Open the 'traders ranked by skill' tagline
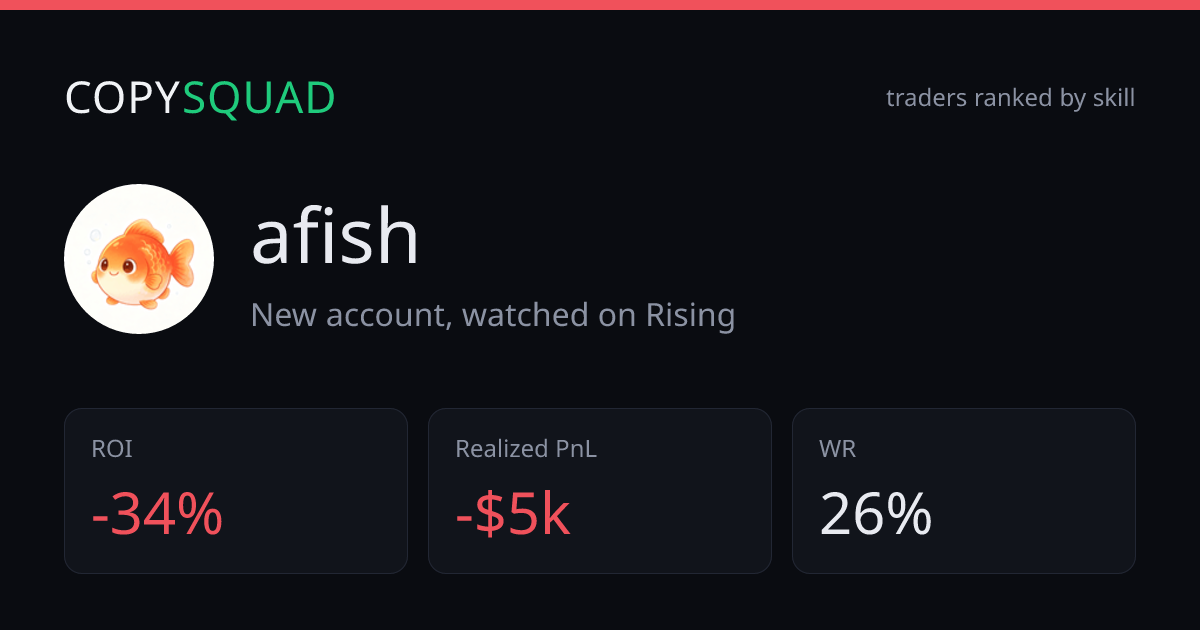The image size is (1200, 630). pos(1010,98)
